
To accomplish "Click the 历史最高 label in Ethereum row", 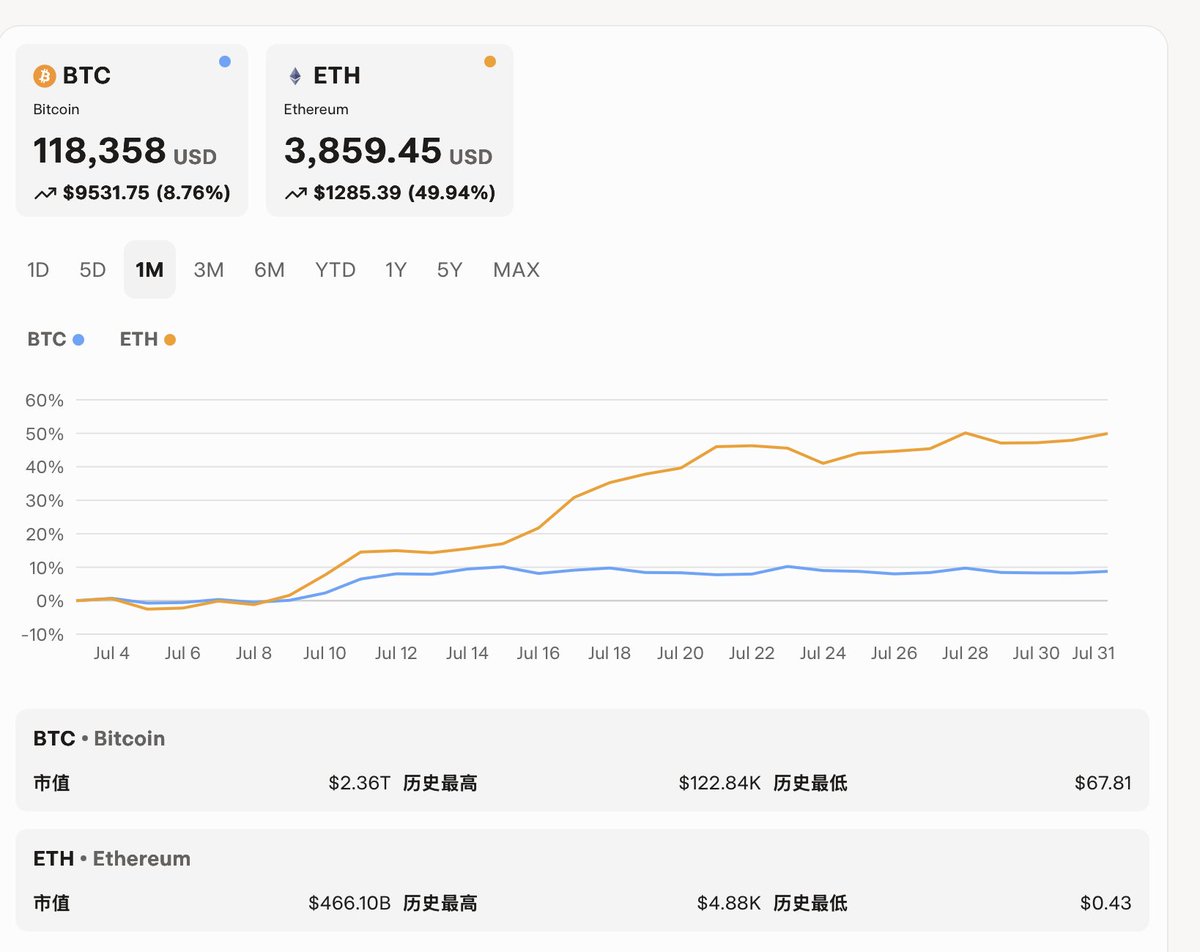I will (440, 903).
